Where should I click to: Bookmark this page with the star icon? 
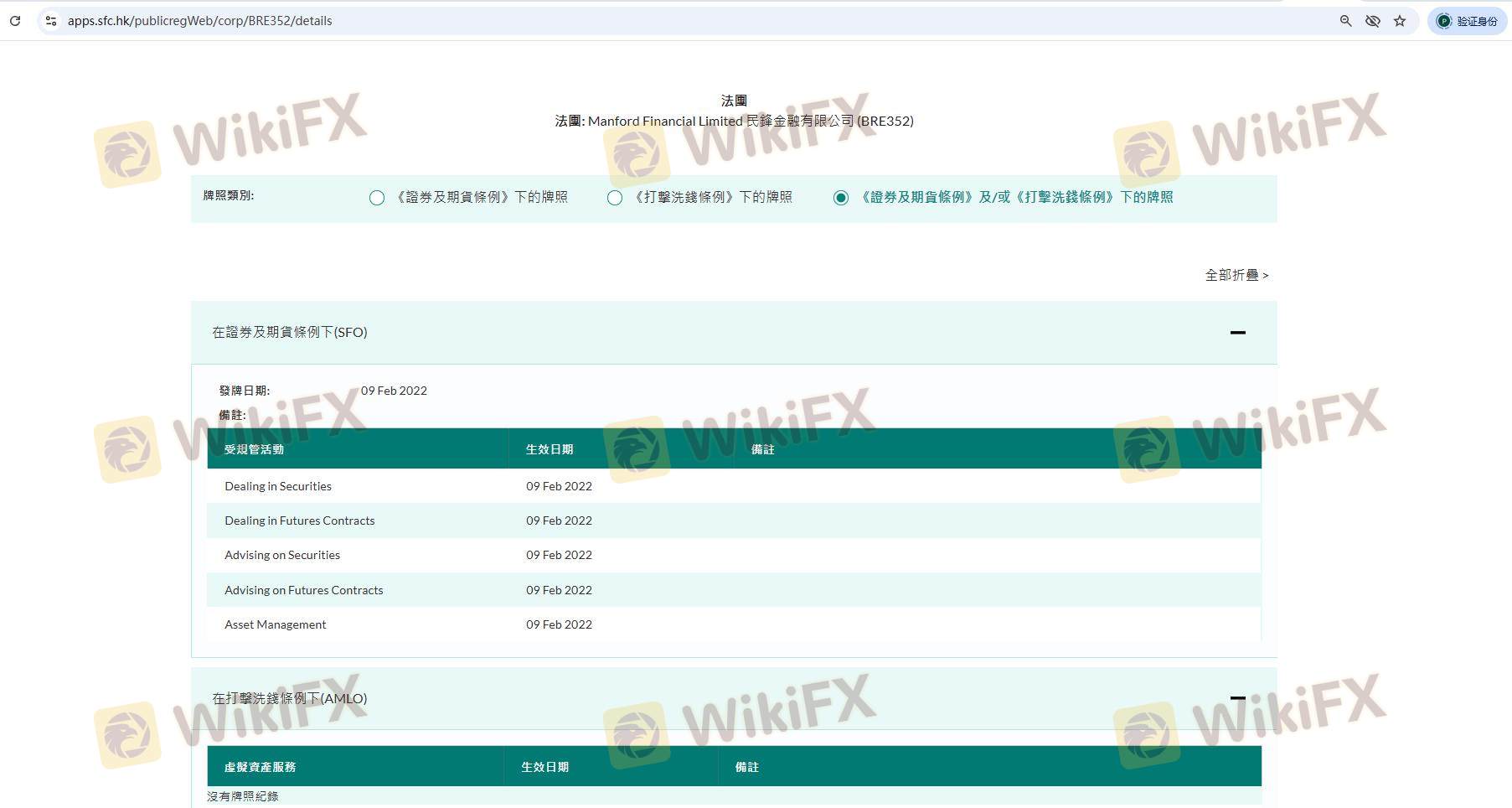click(x=1400, y=21)
